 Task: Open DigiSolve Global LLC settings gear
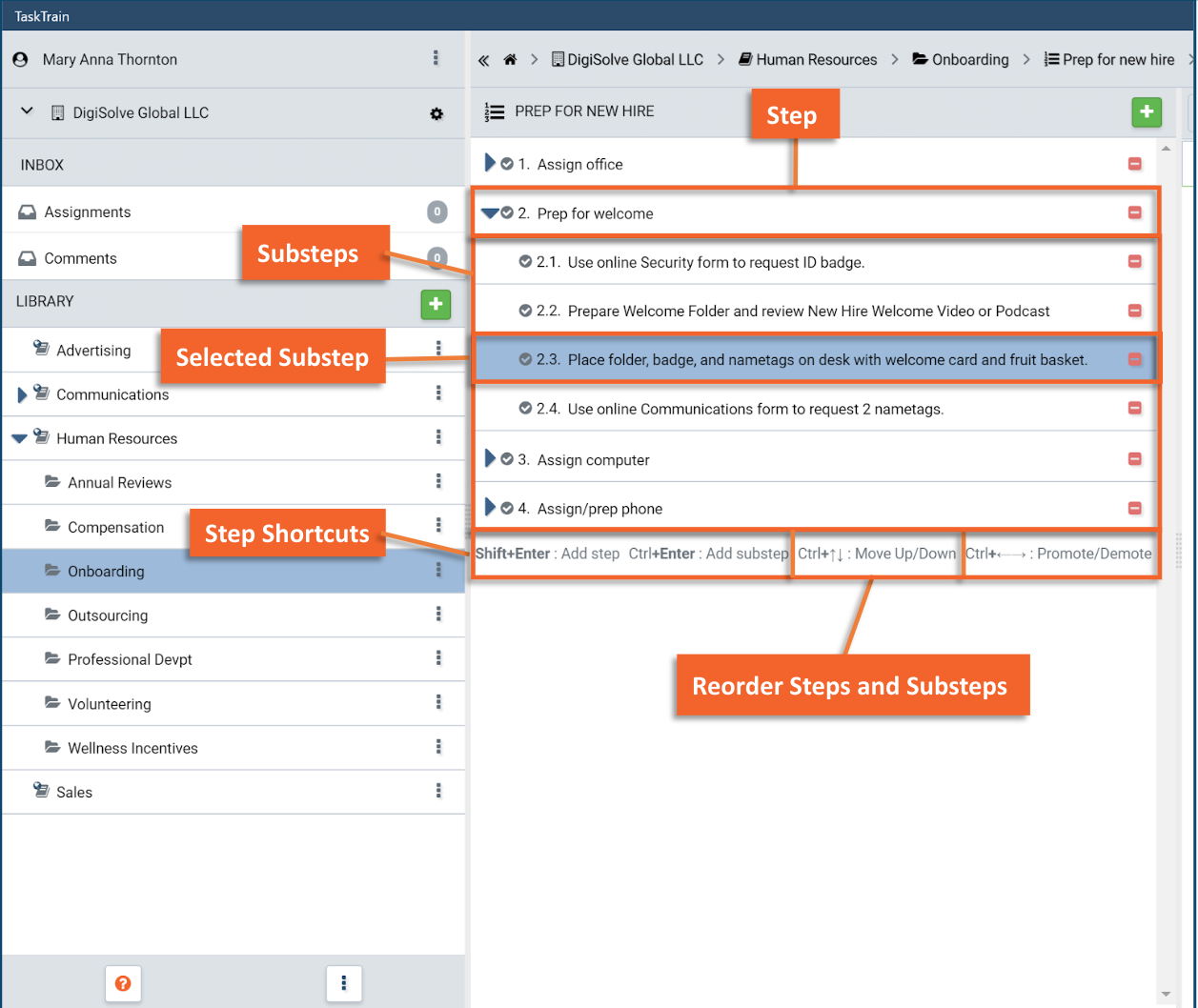pos(437,113)
